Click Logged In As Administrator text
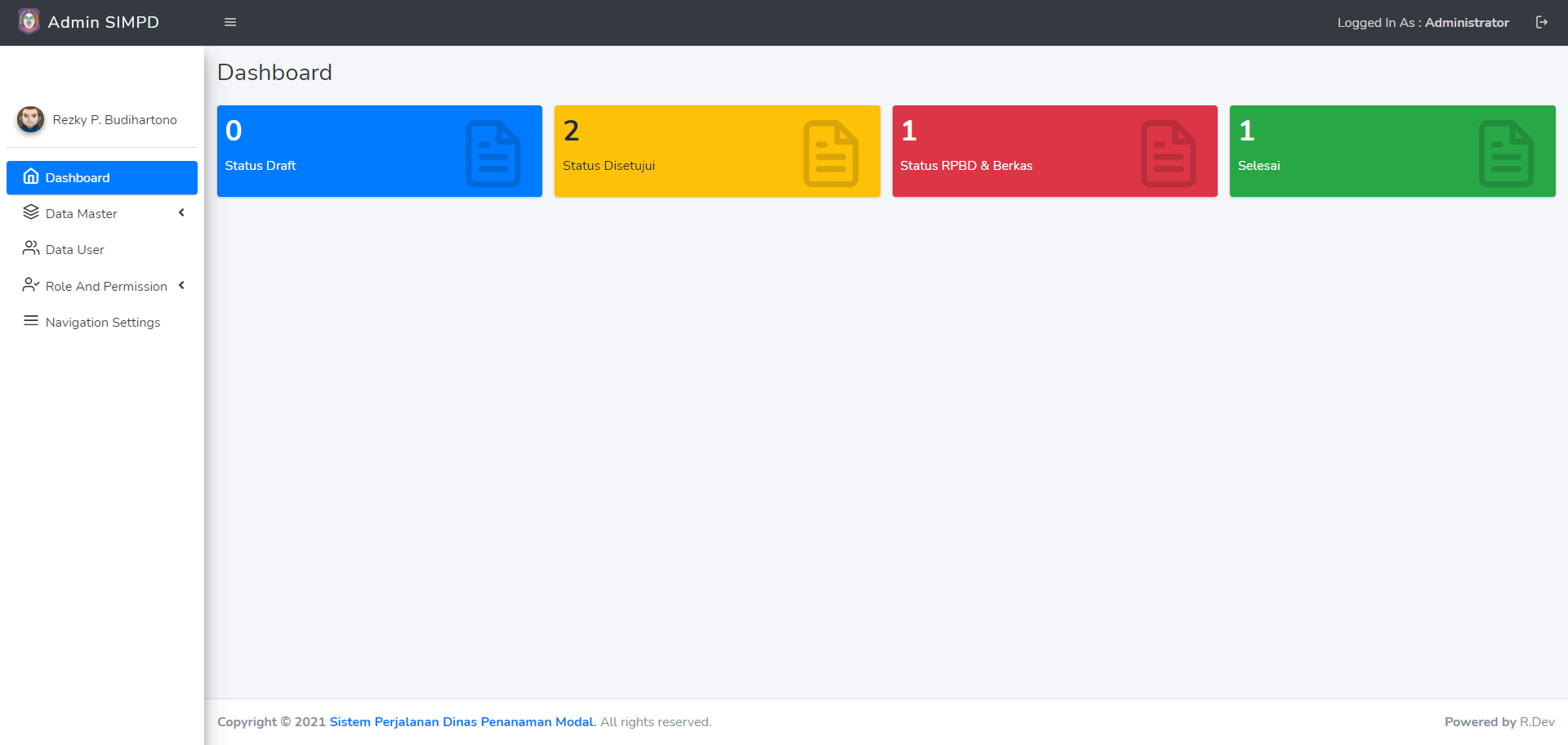 click(1423, 22)
